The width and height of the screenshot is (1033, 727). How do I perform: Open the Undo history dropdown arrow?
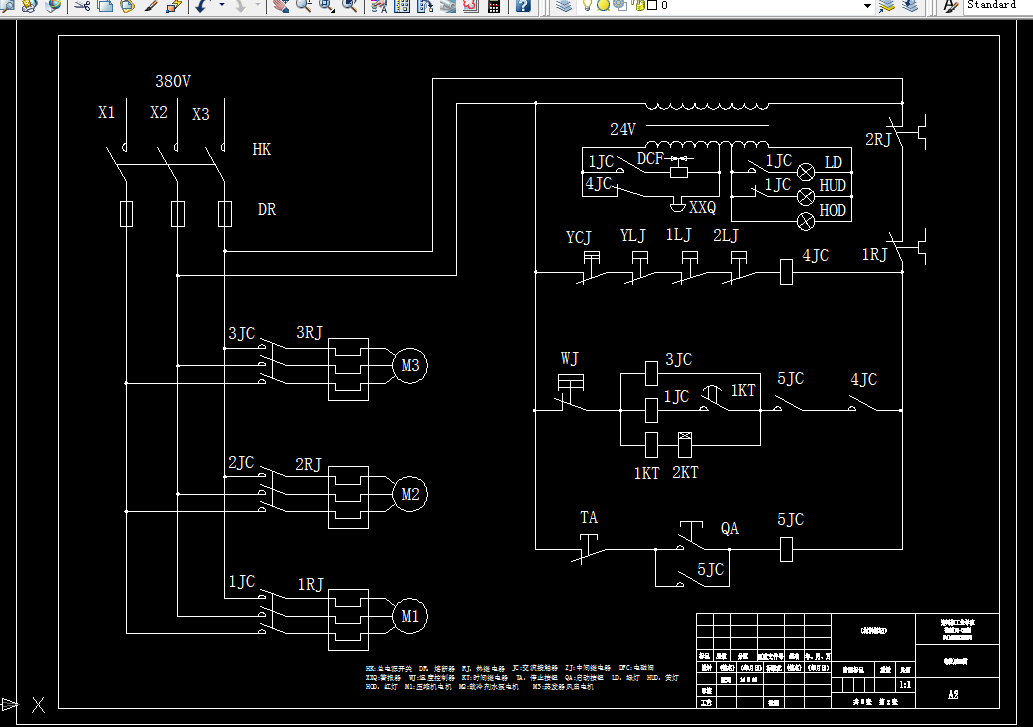(x=221, y=6)
